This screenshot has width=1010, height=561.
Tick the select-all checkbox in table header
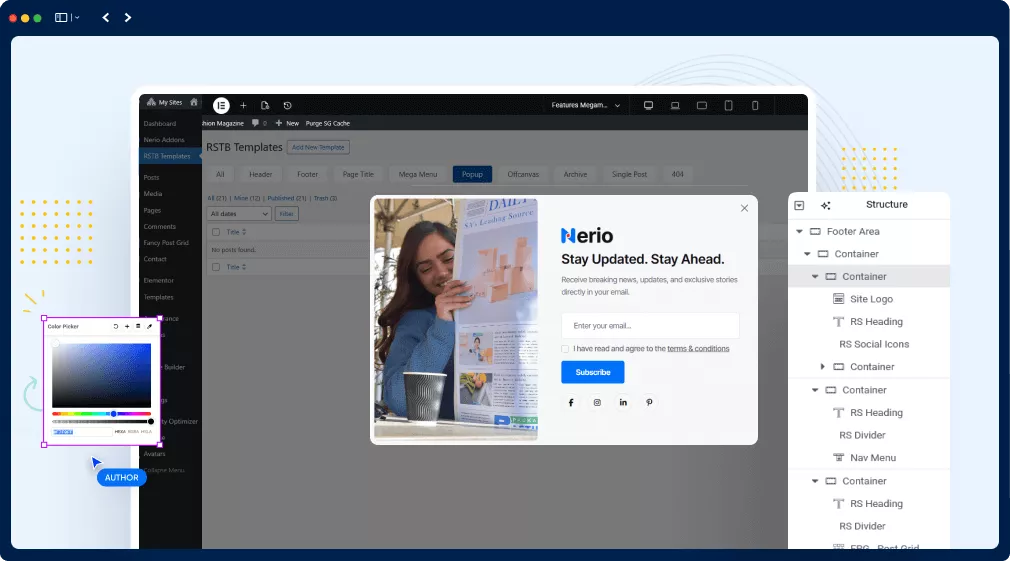[x=216, y=232]
